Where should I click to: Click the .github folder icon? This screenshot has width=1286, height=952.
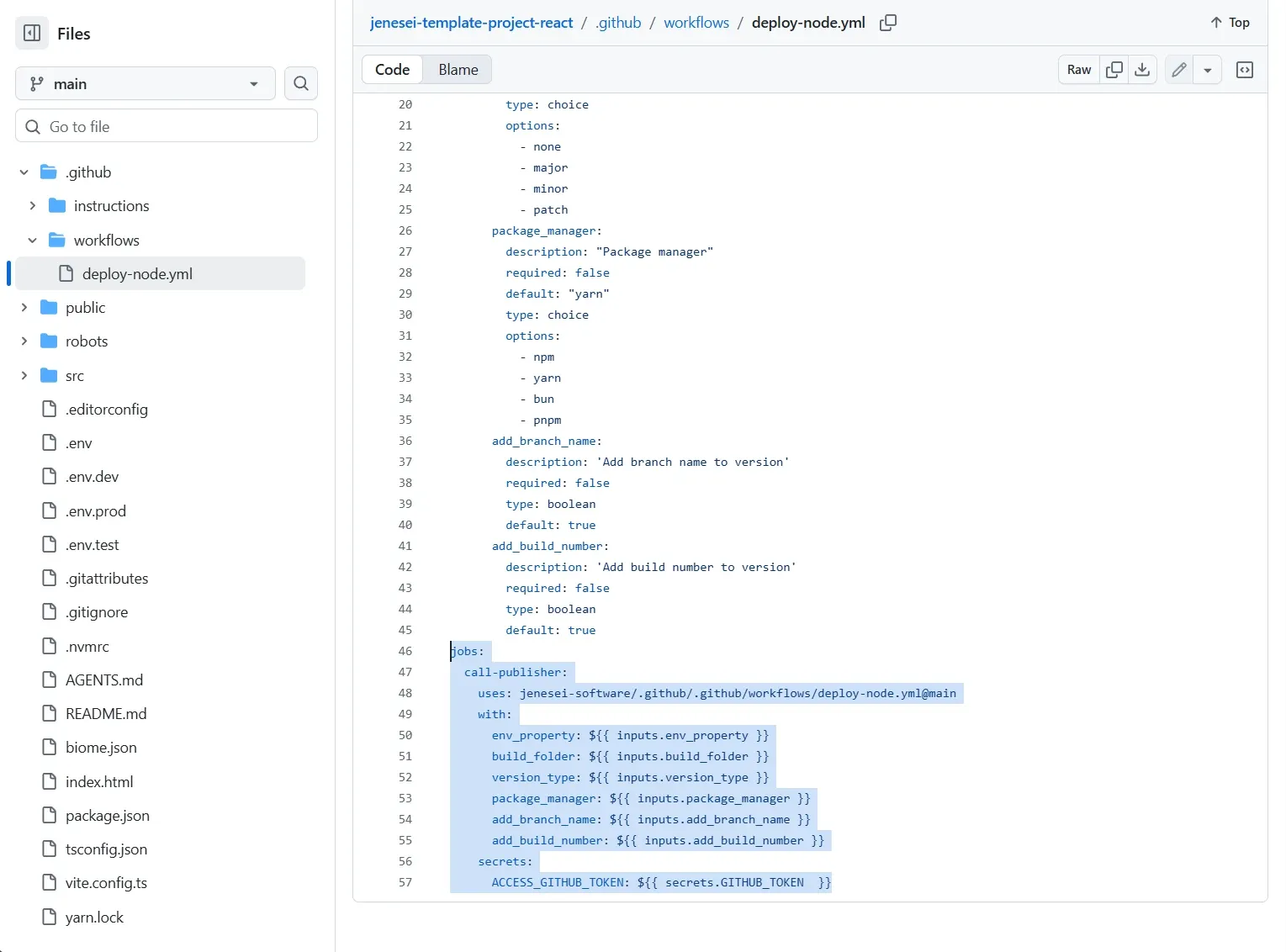point(49,172)
